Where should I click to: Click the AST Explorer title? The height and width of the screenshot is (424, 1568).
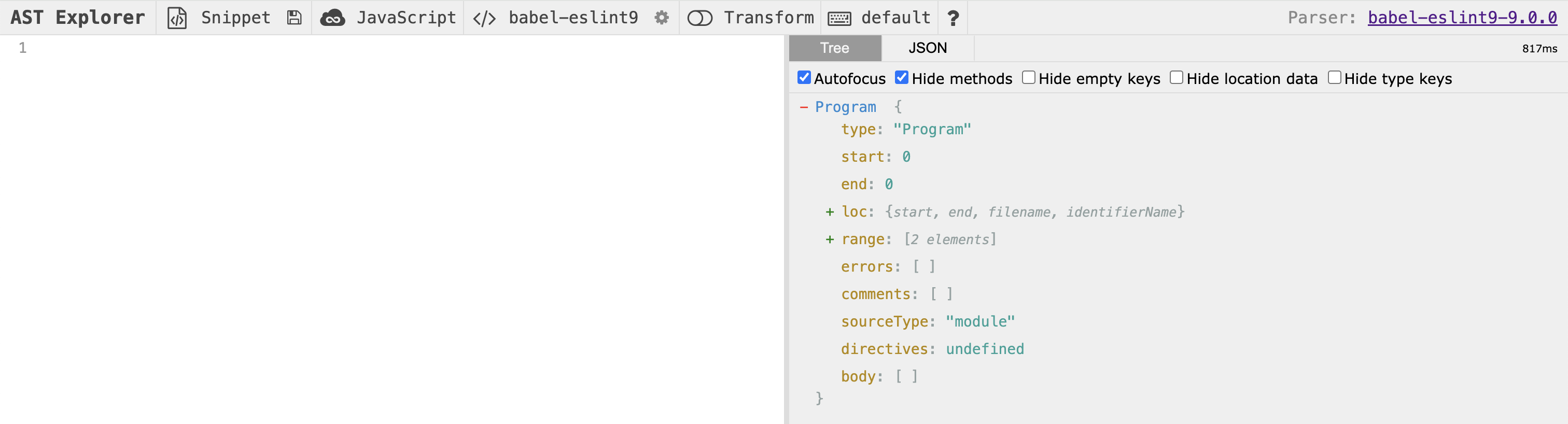tap(78, 18)
